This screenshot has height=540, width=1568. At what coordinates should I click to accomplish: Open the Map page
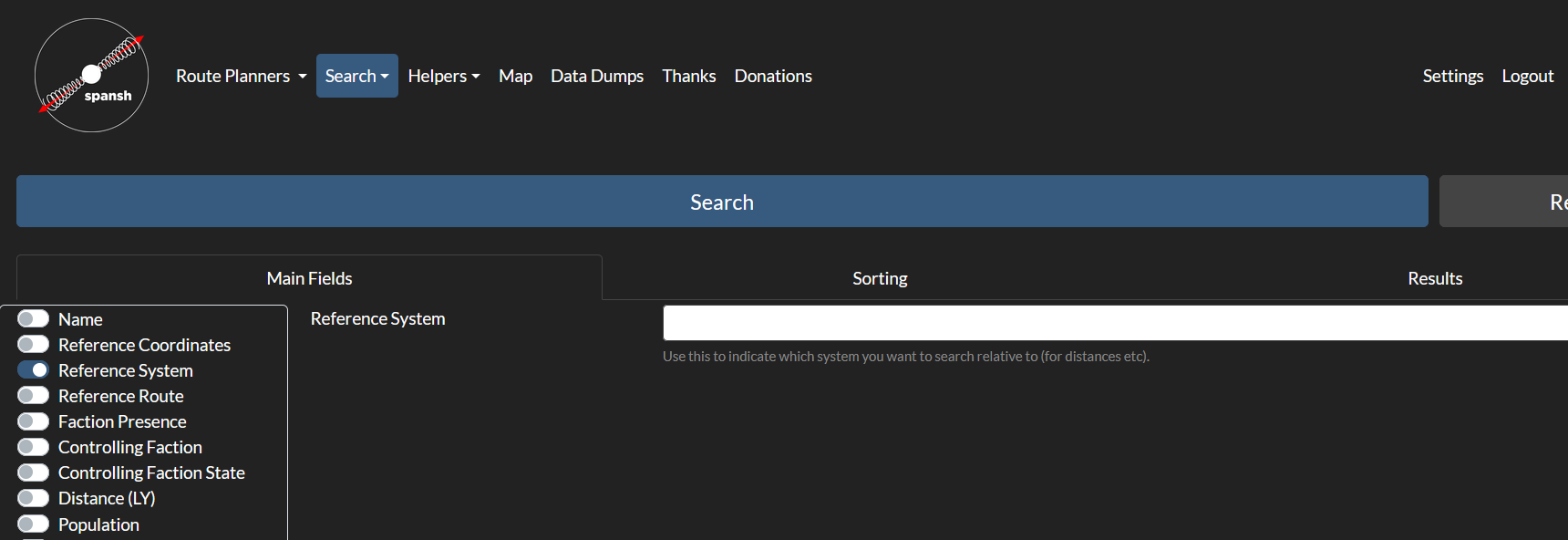(x=515, y=76)
